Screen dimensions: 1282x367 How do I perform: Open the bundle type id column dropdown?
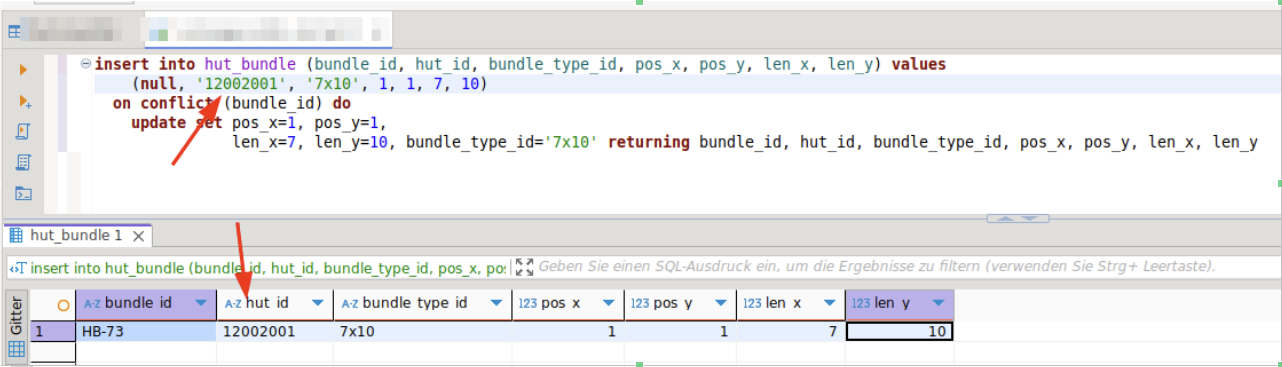(496, 303)
